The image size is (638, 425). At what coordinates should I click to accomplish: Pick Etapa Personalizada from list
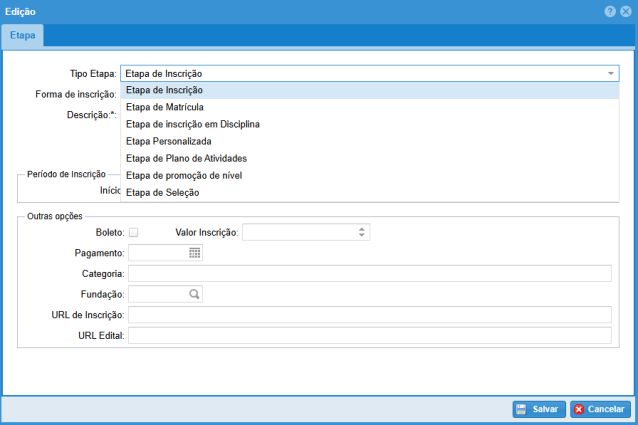(168, 141)
